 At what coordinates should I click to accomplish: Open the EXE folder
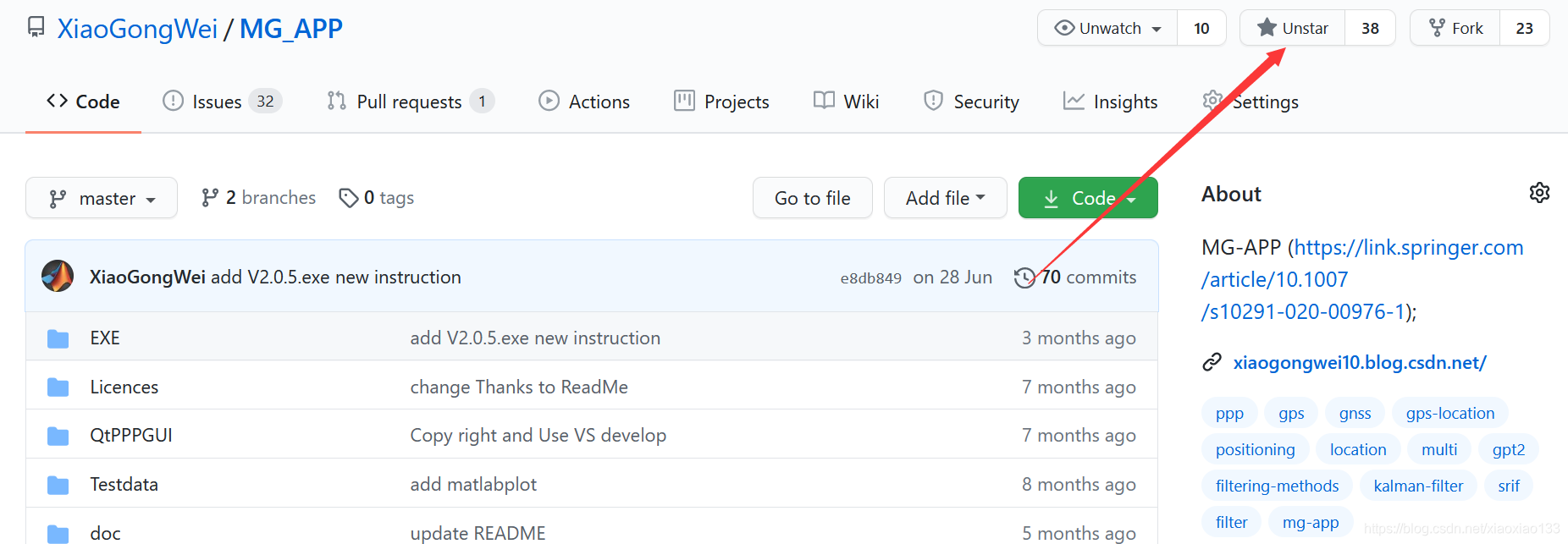[105, 338]
